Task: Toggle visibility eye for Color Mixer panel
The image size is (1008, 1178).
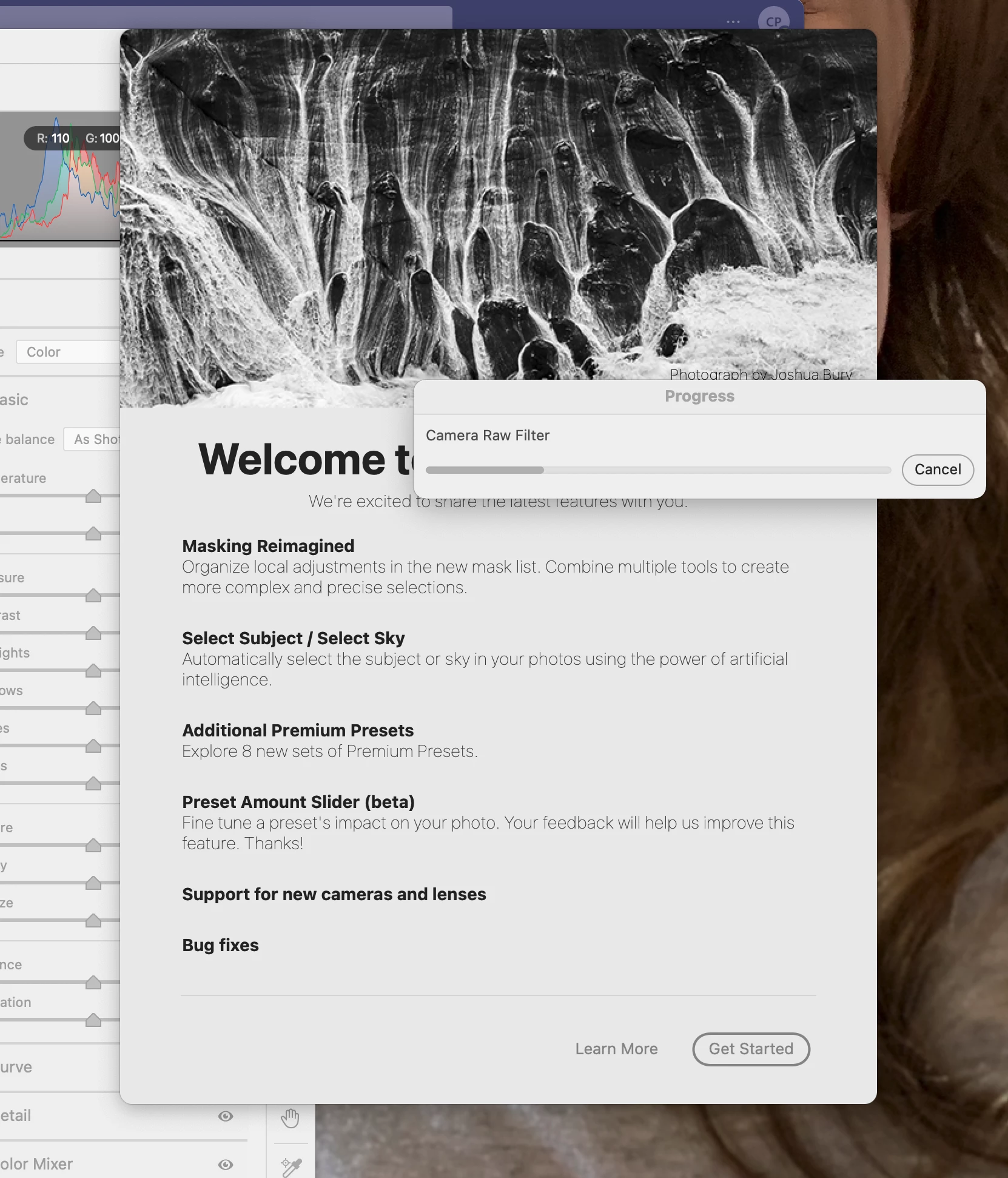Action: pos(226,1165)
